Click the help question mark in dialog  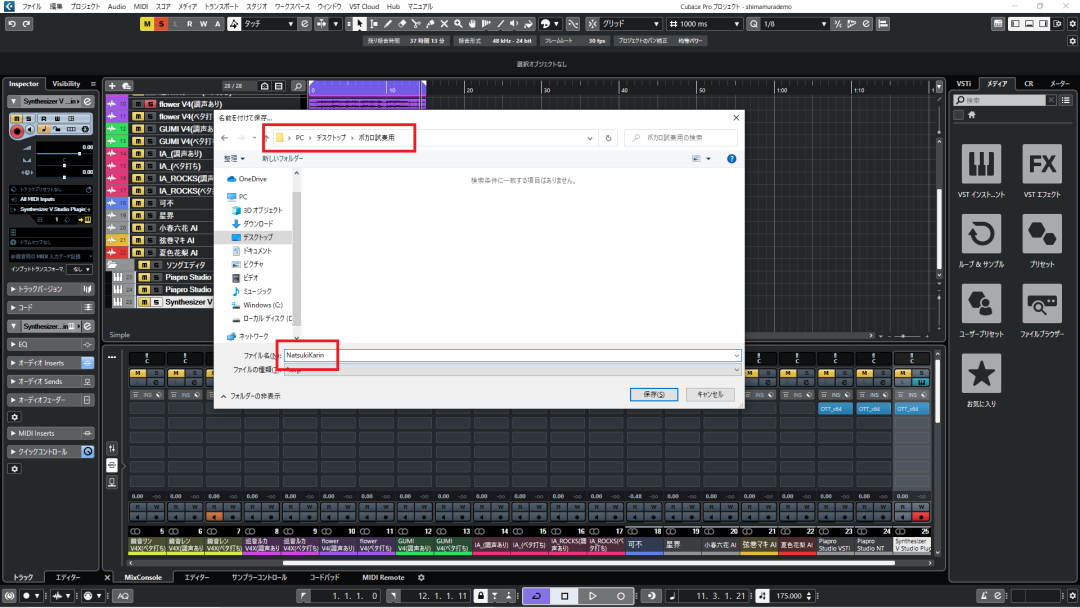(731, 158)
